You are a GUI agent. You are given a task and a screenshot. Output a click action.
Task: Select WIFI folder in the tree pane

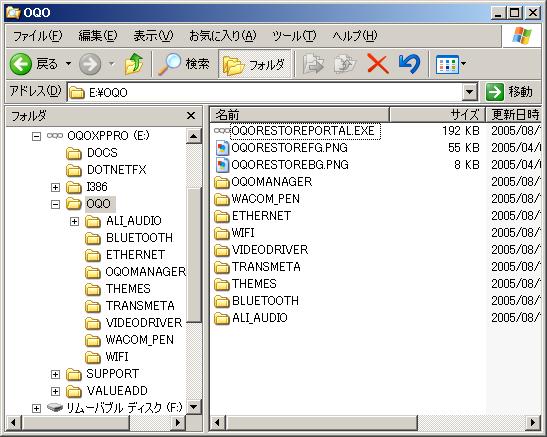(107, 357)
